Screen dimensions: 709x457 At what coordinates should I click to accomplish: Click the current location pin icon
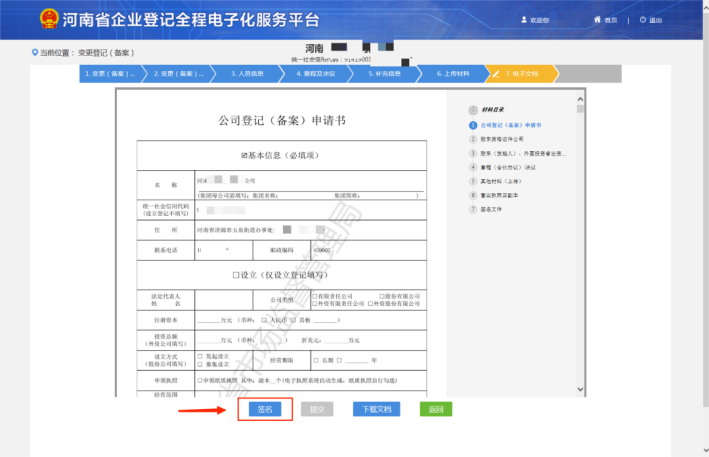[35, 52]
